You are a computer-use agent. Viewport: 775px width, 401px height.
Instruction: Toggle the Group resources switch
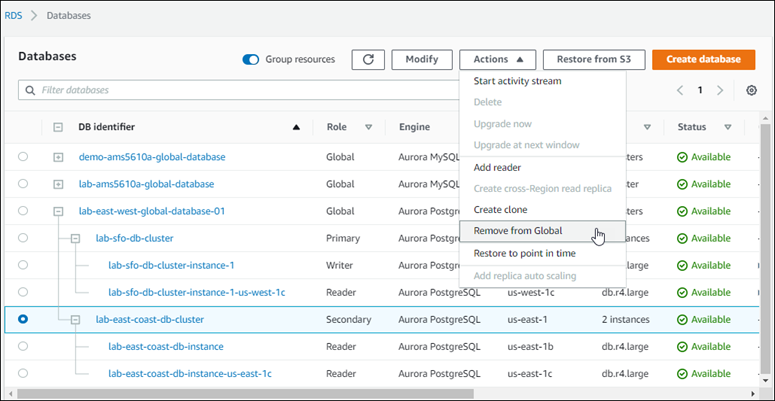coord(251,60)
